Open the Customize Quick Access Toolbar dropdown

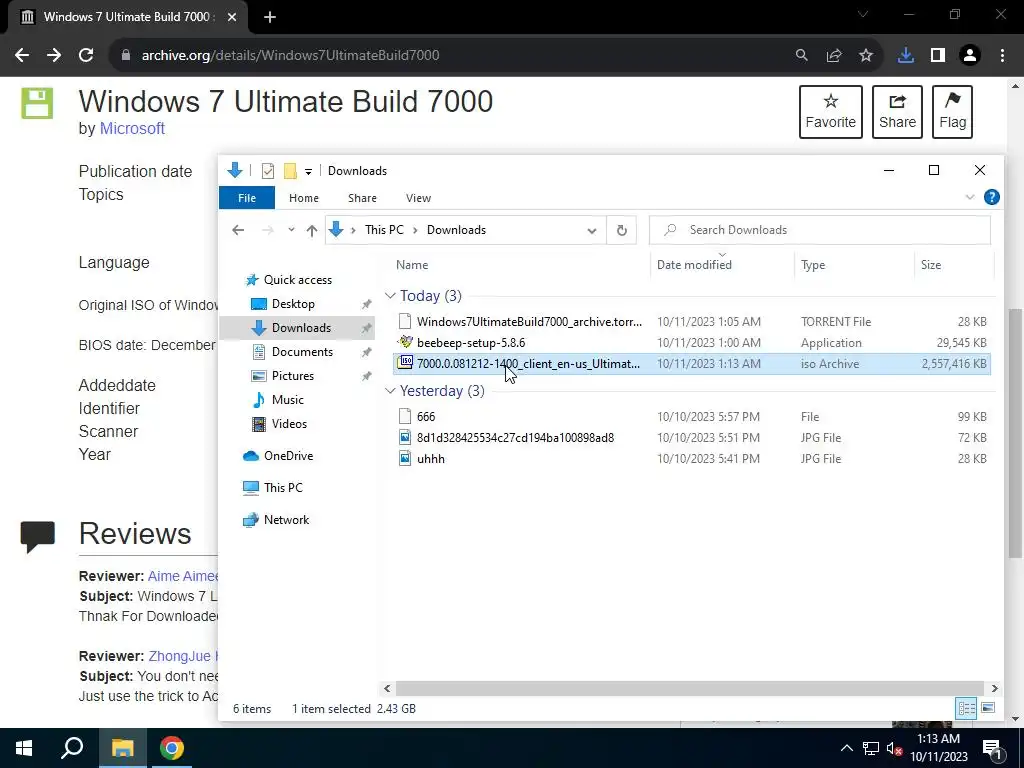point(308,172)
